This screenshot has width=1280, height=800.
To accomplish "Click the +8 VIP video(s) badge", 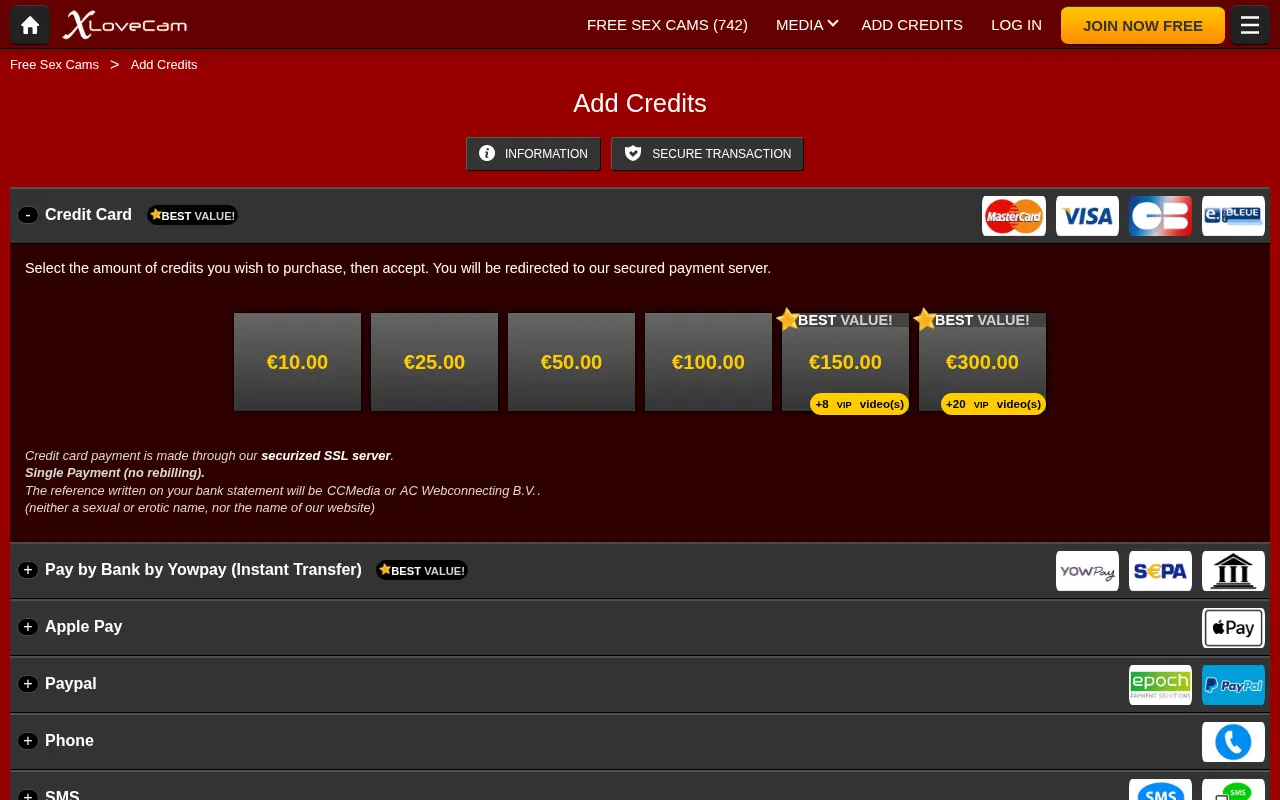I will tap(859, 404).
